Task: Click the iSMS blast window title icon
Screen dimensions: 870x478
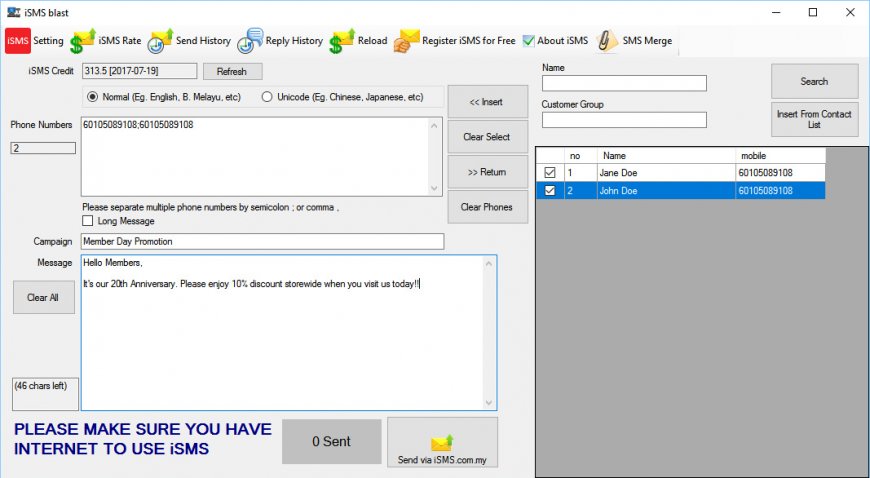Action: coord(13,12)
